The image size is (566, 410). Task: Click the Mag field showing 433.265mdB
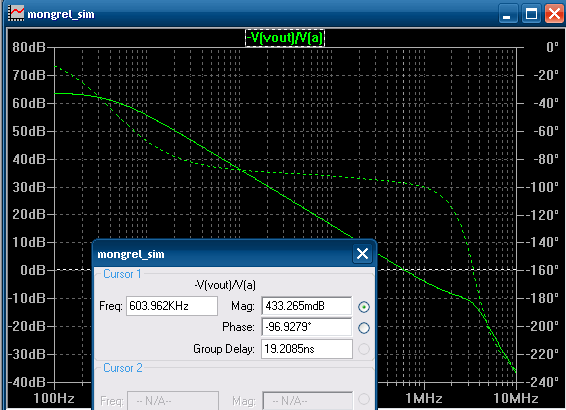[306, 306]
